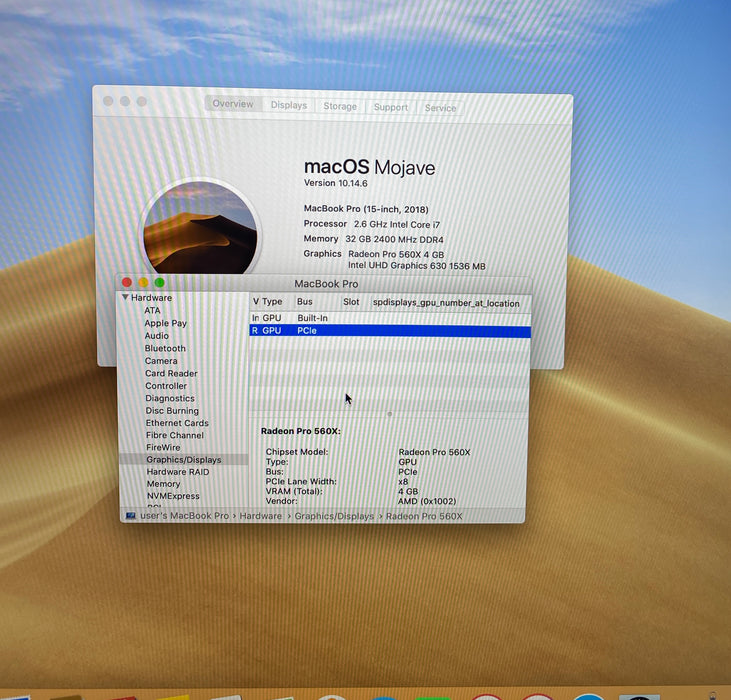Click the pane split divider handle dot
Viewport: 731px width, 700px height.
point(390,414)
